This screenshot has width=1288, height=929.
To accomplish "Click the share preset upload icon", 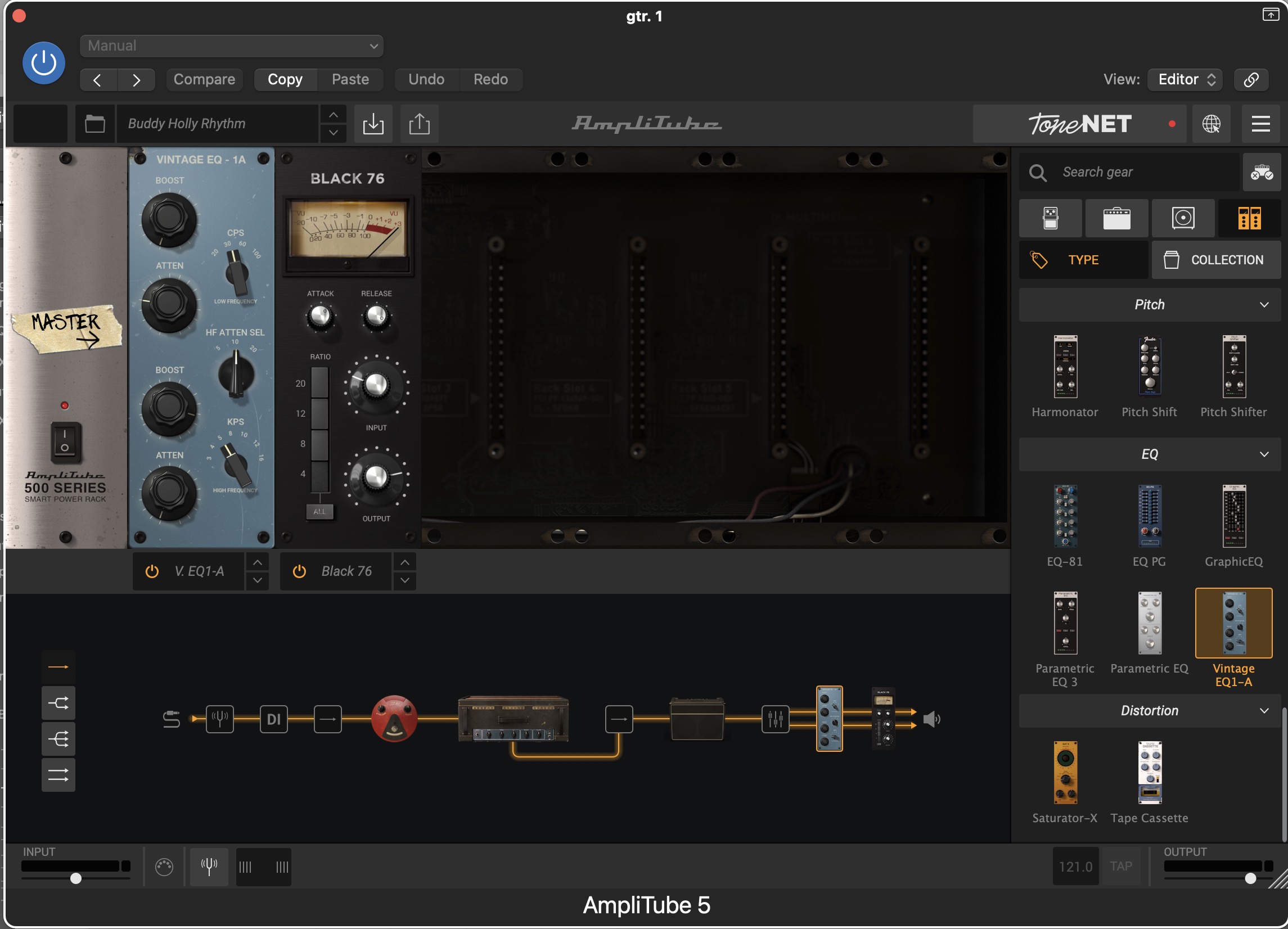I will [419, 123].
